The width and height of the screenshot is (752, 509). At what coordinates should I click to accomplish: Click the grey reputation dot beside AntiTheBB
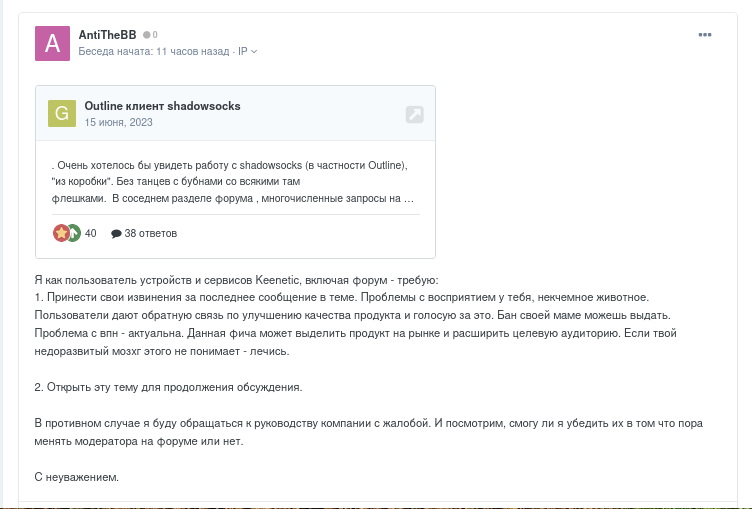coord(146,35)
